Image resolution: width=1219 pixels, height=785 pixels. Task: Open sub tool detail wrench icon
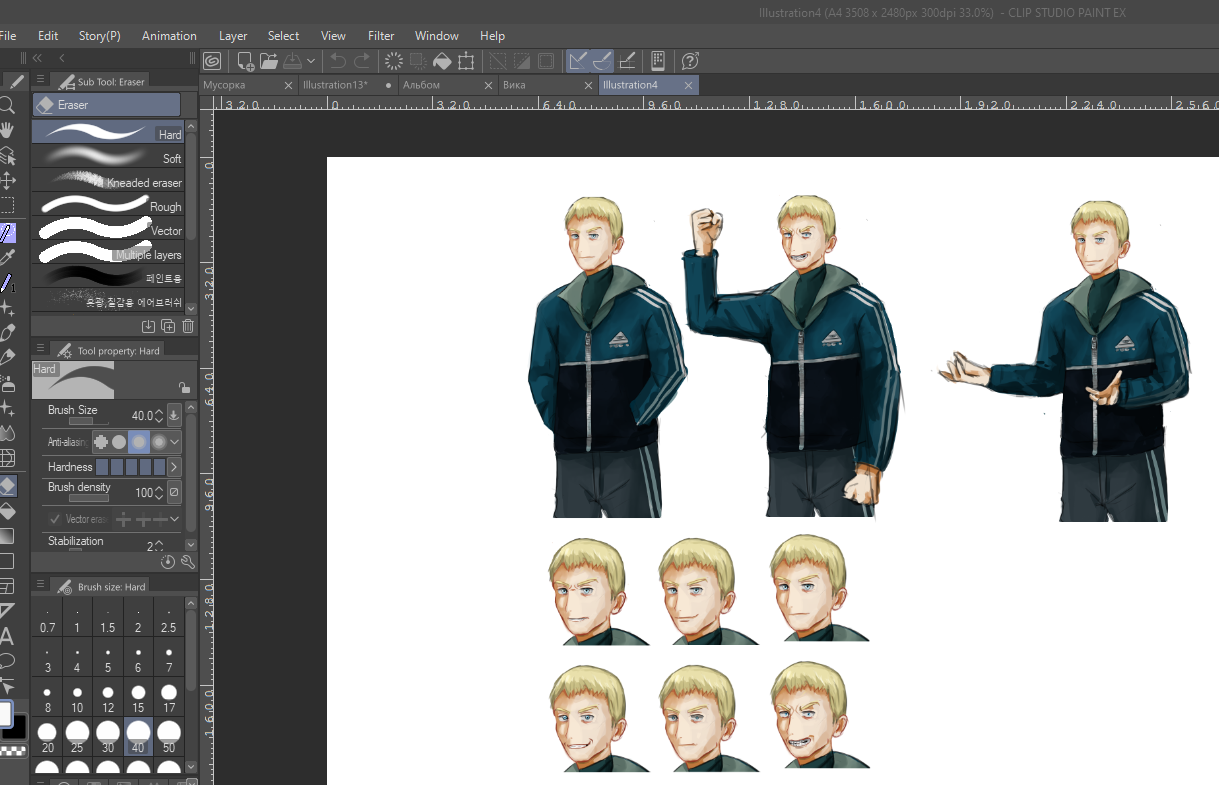(x=187, y=562)
